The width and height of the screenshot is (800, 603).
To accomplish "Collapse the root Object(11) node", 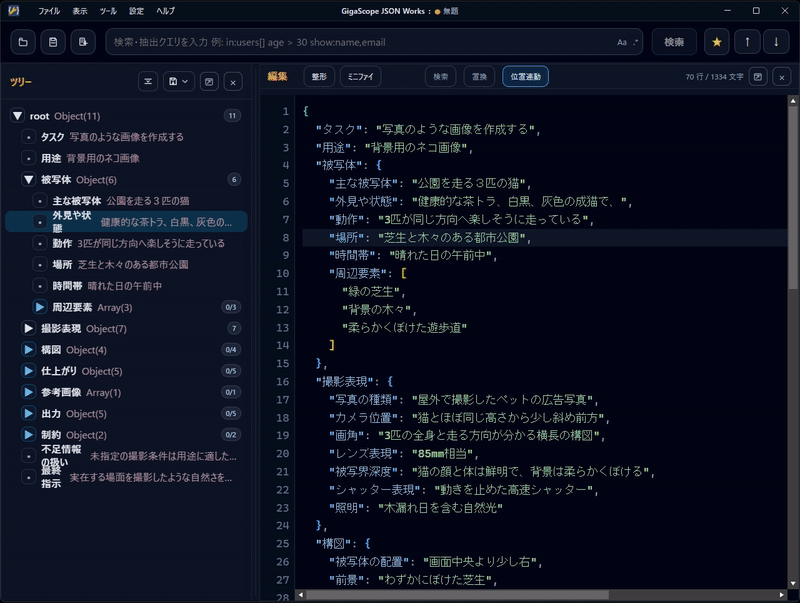I will click(17, 116).
